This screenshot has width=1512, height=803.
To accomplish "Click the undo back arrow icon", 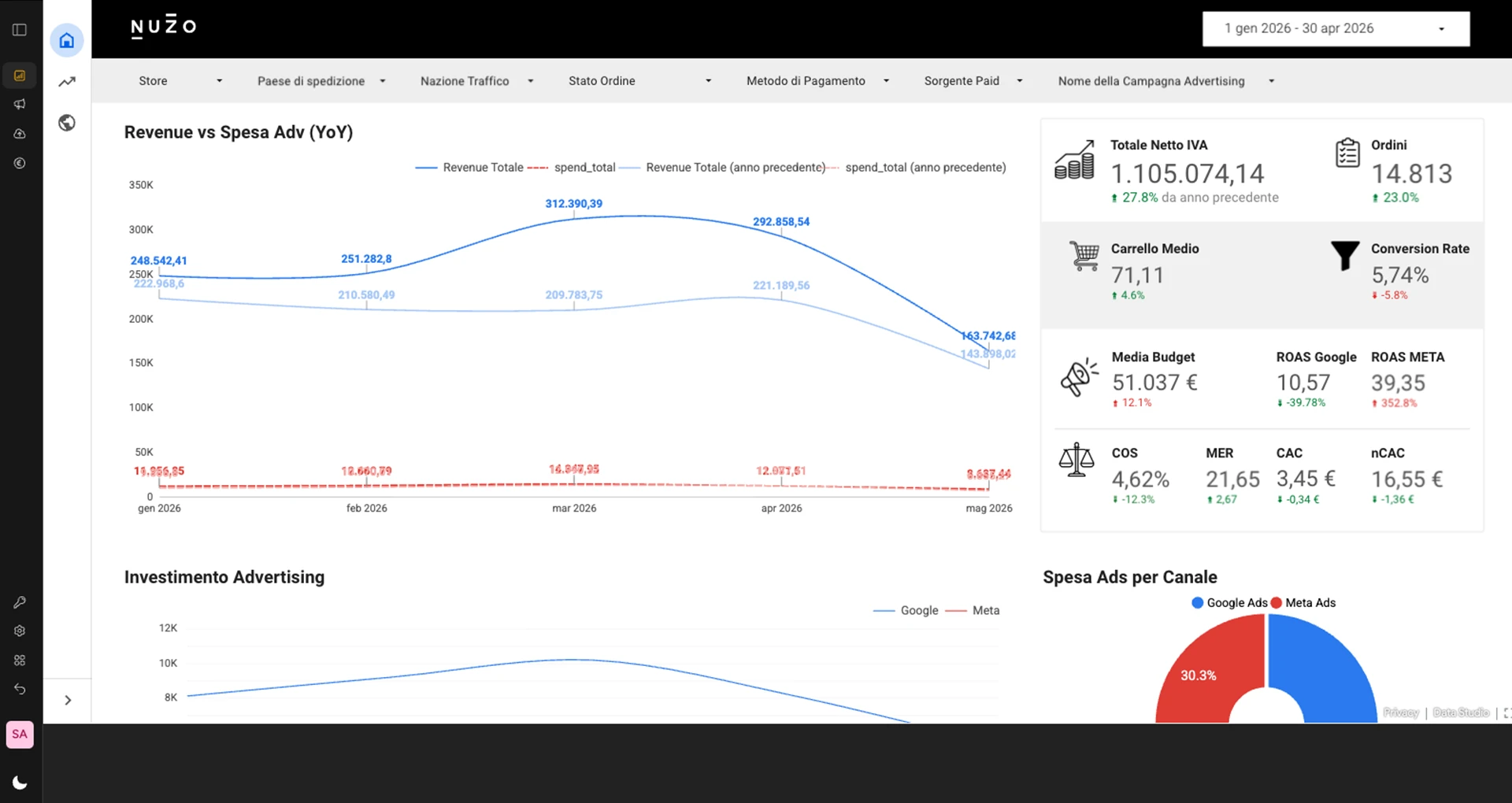I will 20,689.
